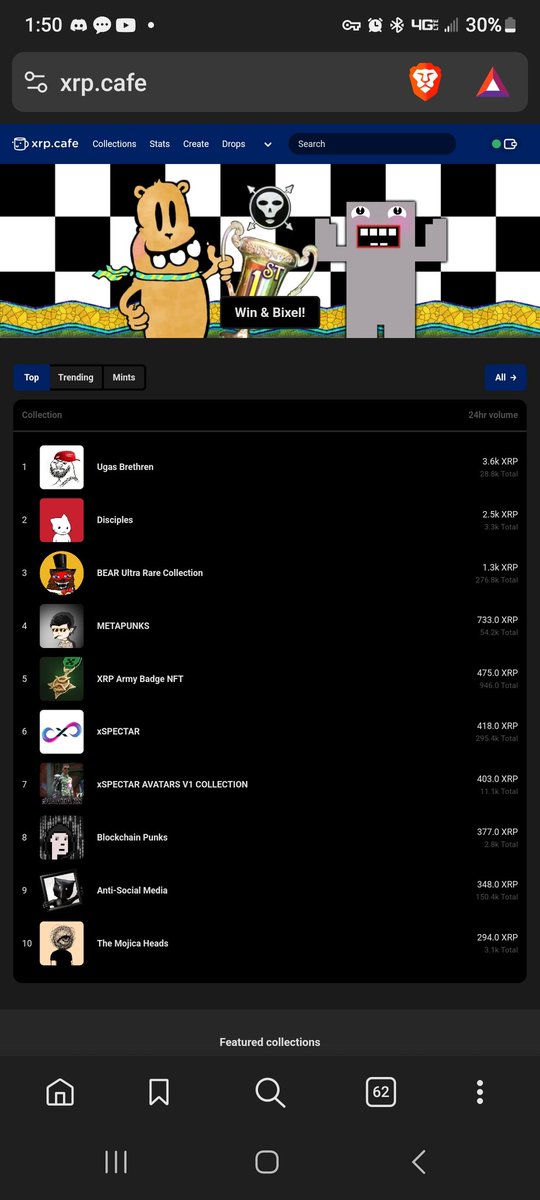This screenshot has height=1200, width=540.
Task: Click the 24hr volume column header
Action: tap(493, 415)
